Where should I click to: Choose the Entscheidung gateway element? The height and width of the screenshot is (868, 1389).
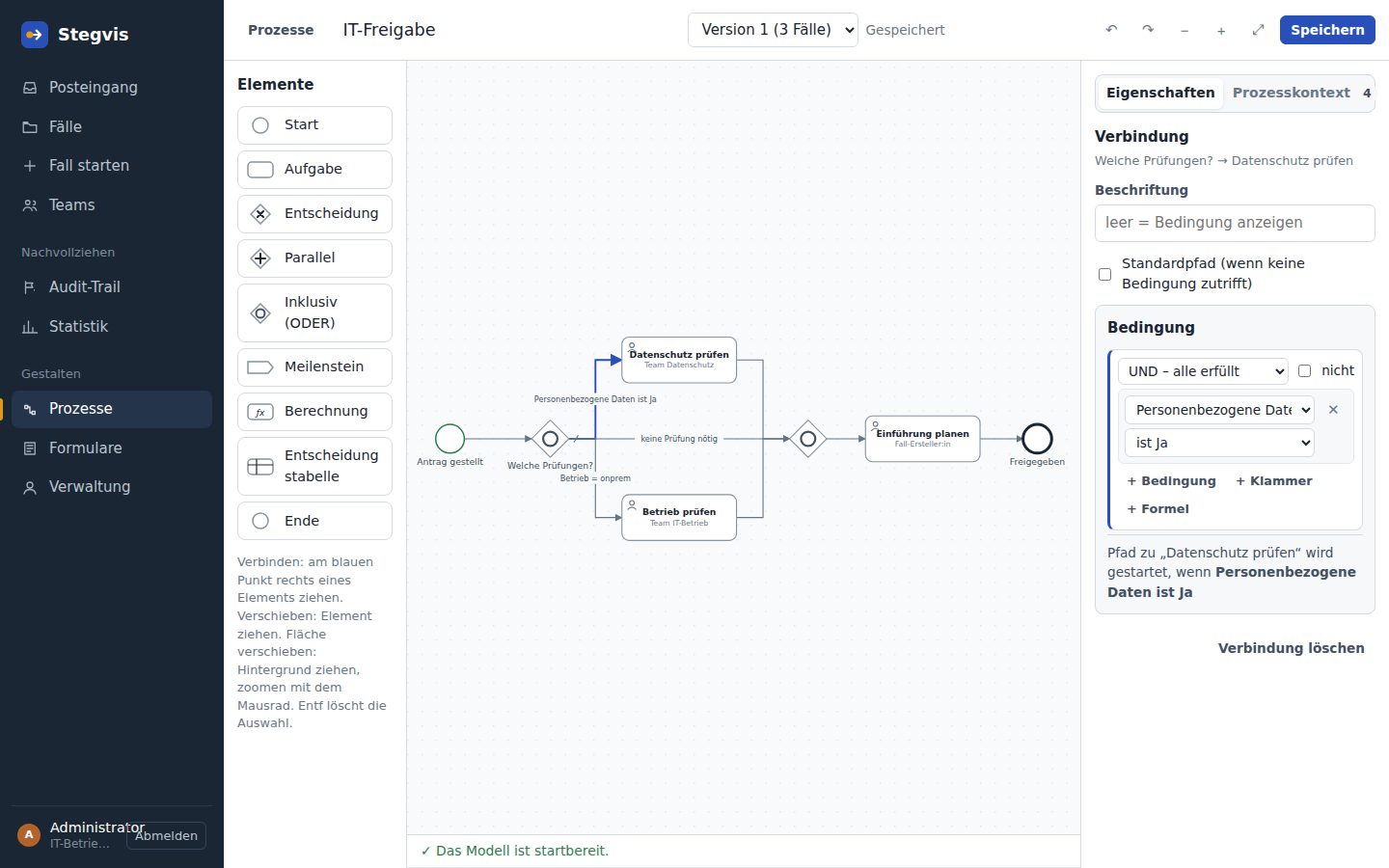tap(314, 214)
